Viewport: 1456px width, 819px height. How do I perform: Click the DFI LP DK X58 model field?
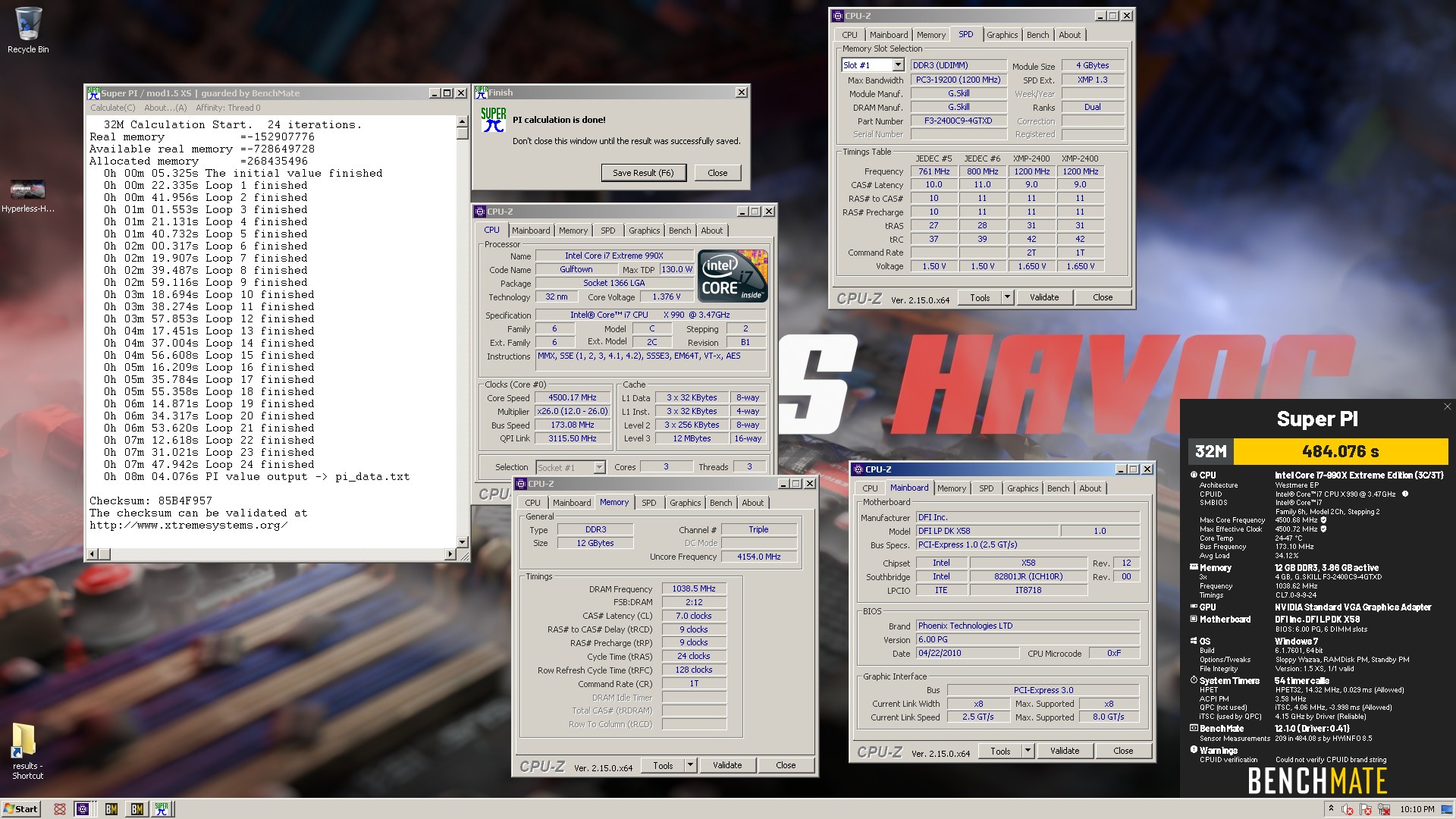pos(987,531)
